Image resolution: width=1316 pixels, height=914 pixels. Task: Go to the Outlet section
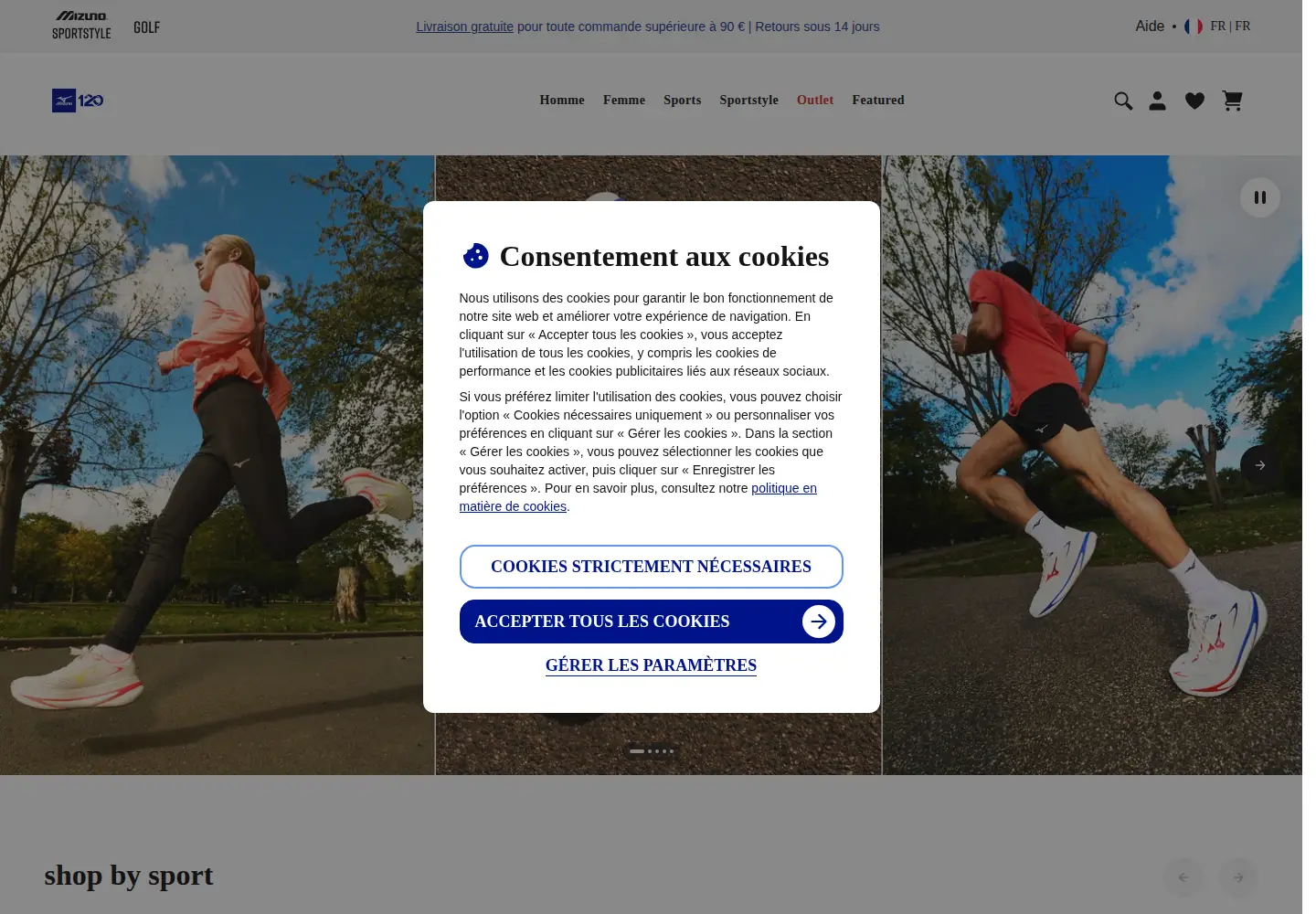pos(815,100)
